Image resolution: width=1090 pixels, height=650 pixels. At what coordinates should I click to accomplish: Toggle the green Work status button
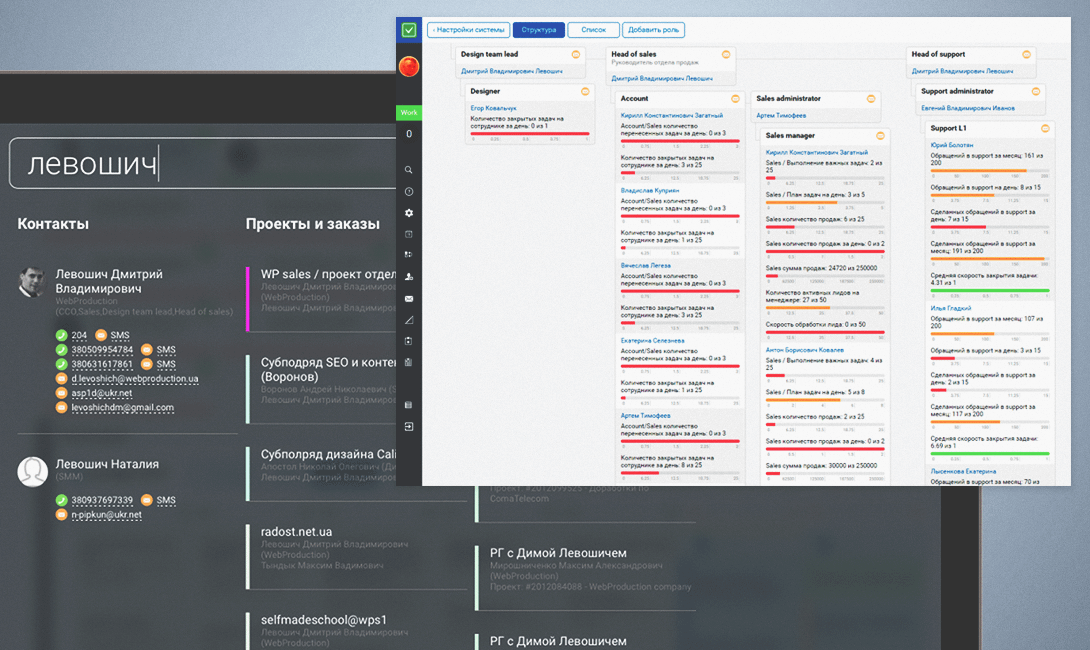(x=409, y=112)
